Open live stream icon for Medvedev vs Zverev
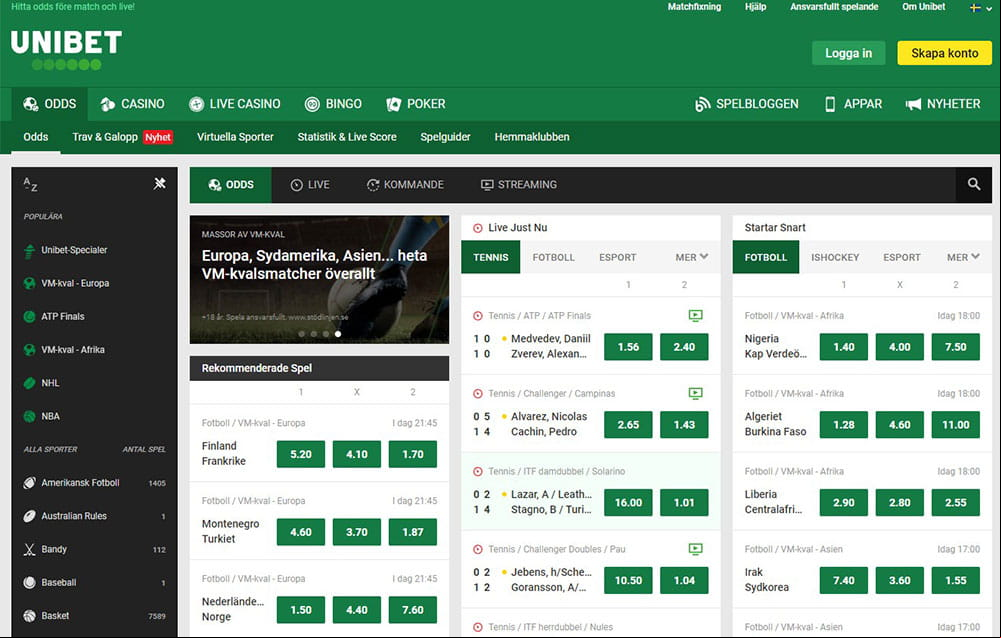 (695, 315)
